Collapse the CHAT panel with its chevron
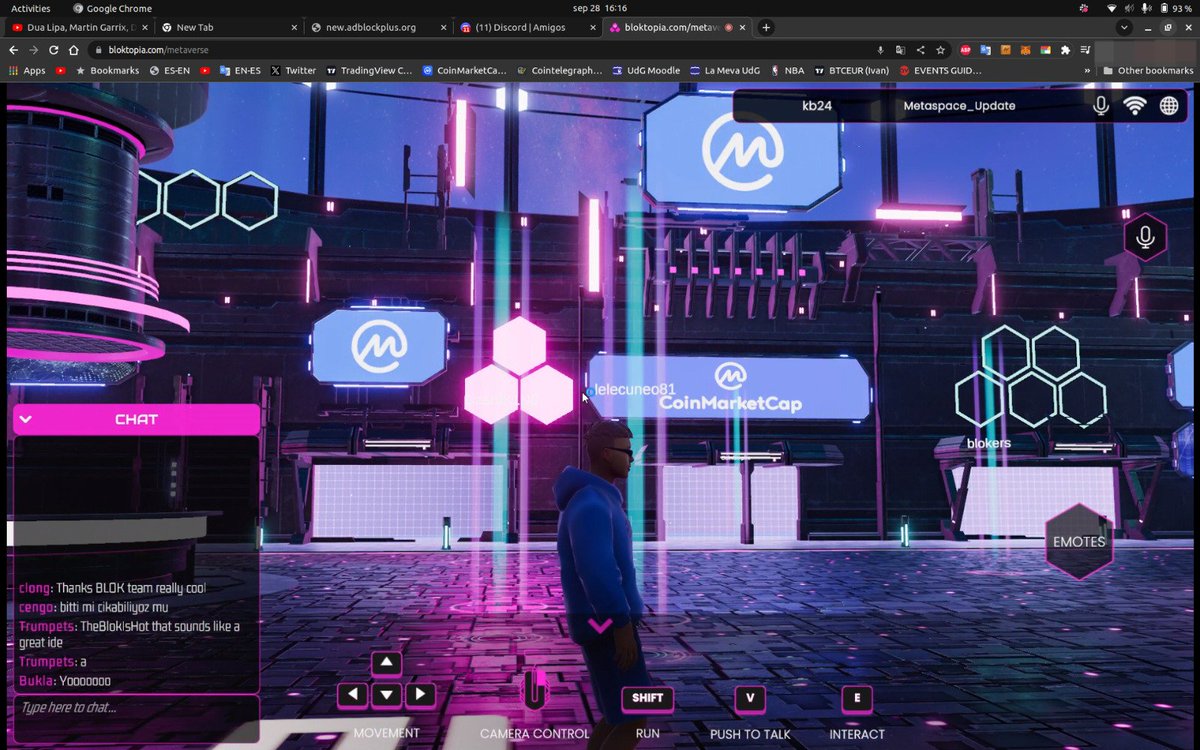This screenshot has height=750, width=1200. [x=26, y=420]
